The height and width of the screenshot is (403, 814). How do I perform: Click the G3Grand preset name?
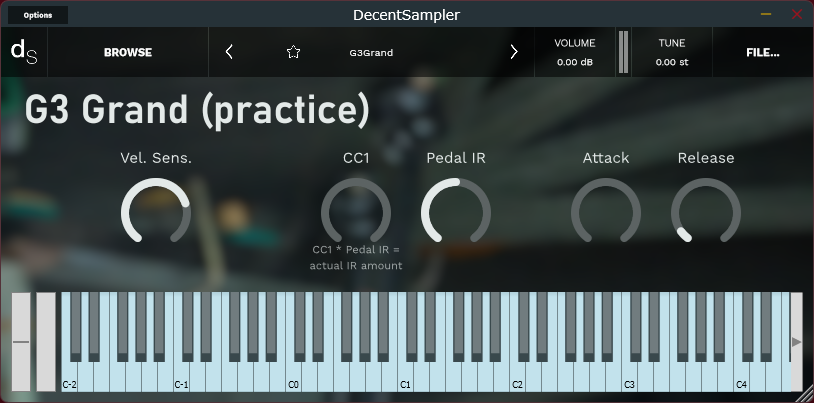(371, 52)
